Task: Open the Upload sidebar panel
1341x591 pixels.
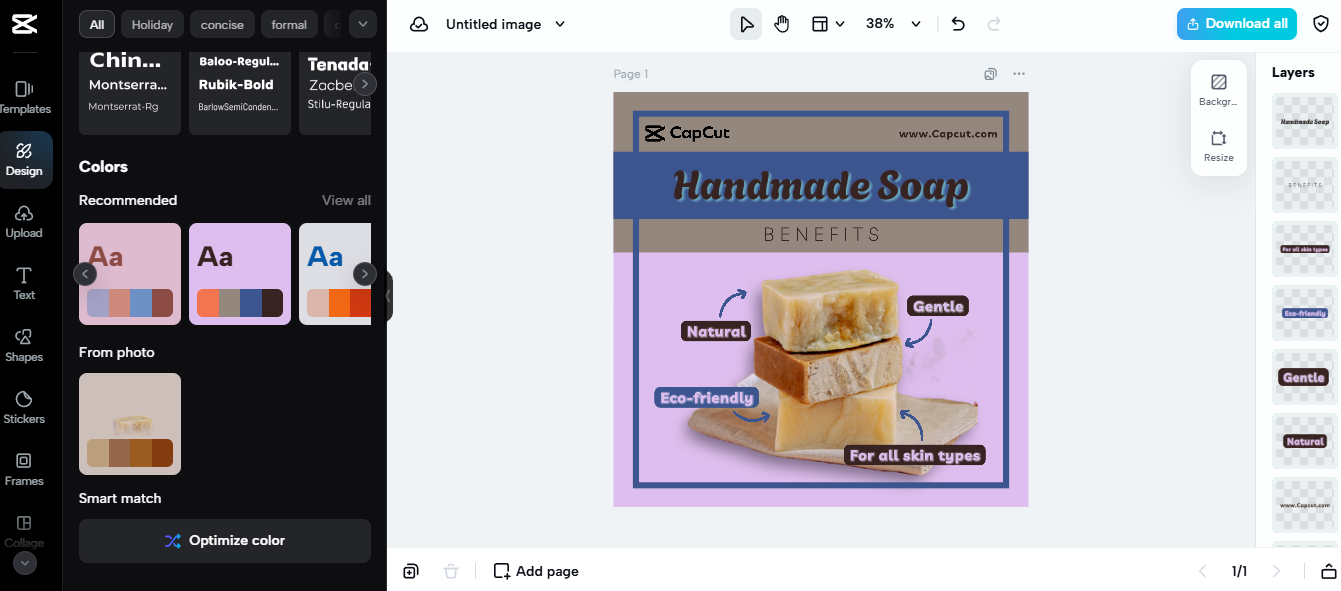Action: [24, 221]
